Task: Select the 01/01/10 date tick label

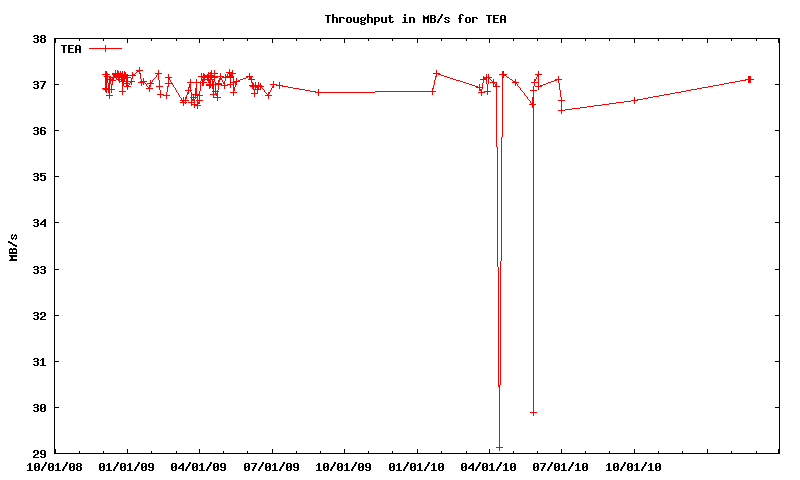Action: pos(417,466)
